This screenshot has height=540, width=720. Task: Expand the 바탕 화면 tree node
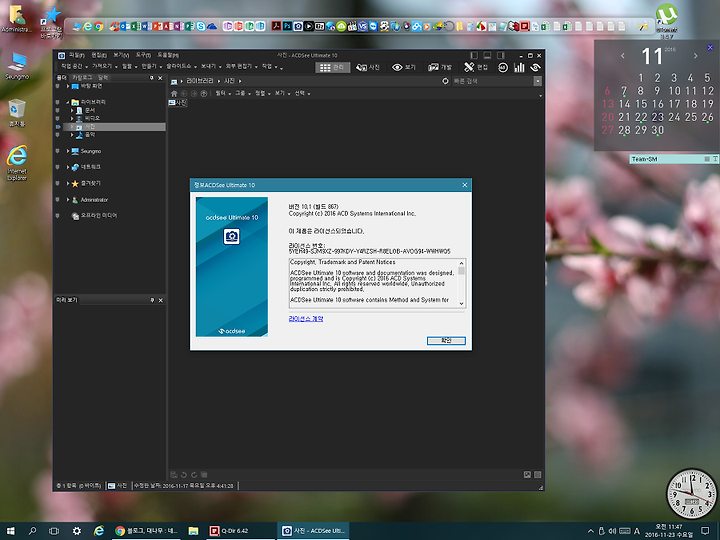pyautogui.click(x=68, y=86)
